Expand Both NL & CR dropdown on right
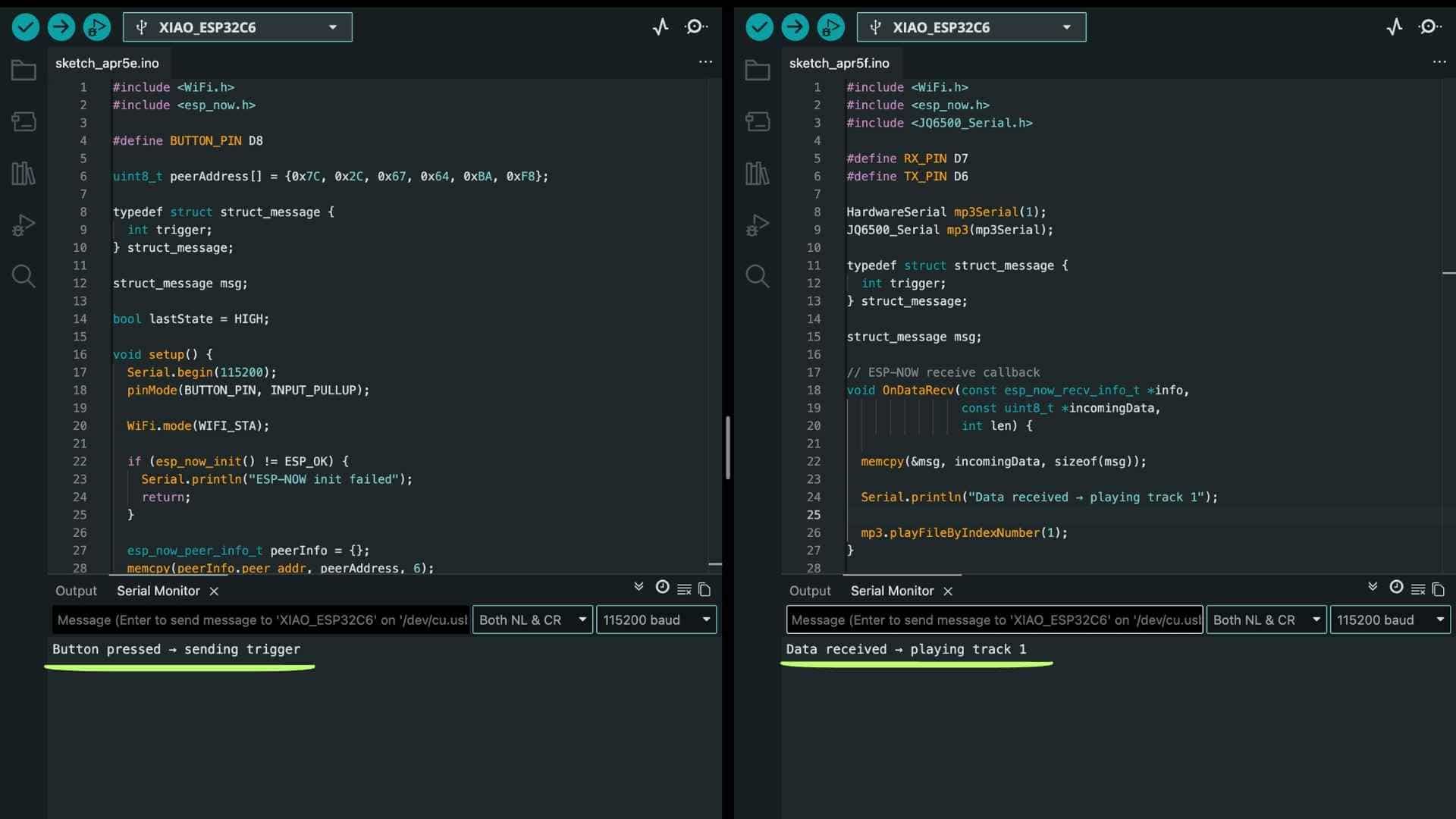This screenshot has height=819, width=1456. (1266, 620)
